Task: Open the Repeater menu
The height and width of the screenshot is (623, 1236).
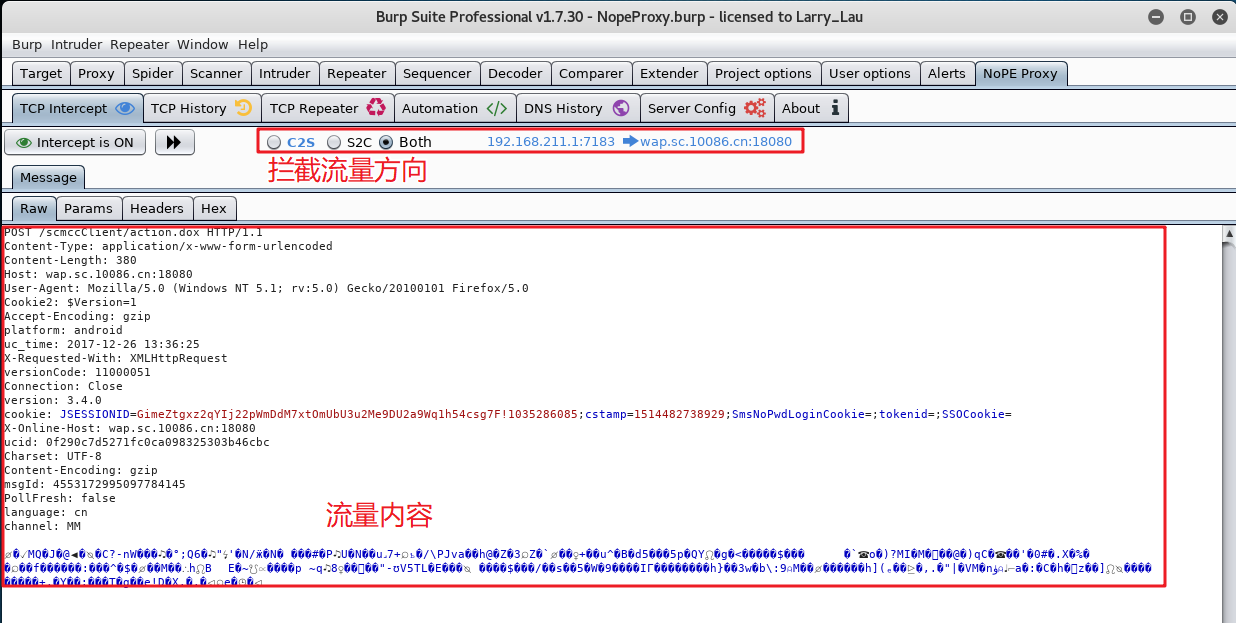Action: [140, 44]
